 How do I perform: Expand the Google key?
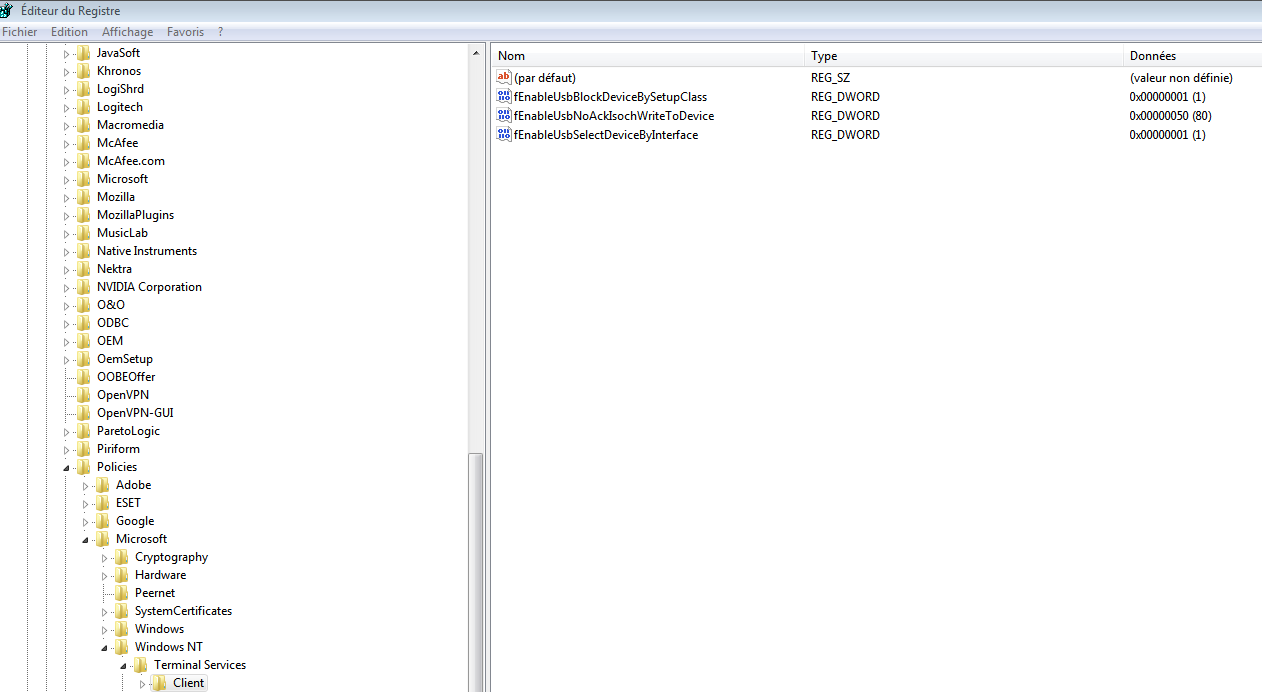point(87,520)
